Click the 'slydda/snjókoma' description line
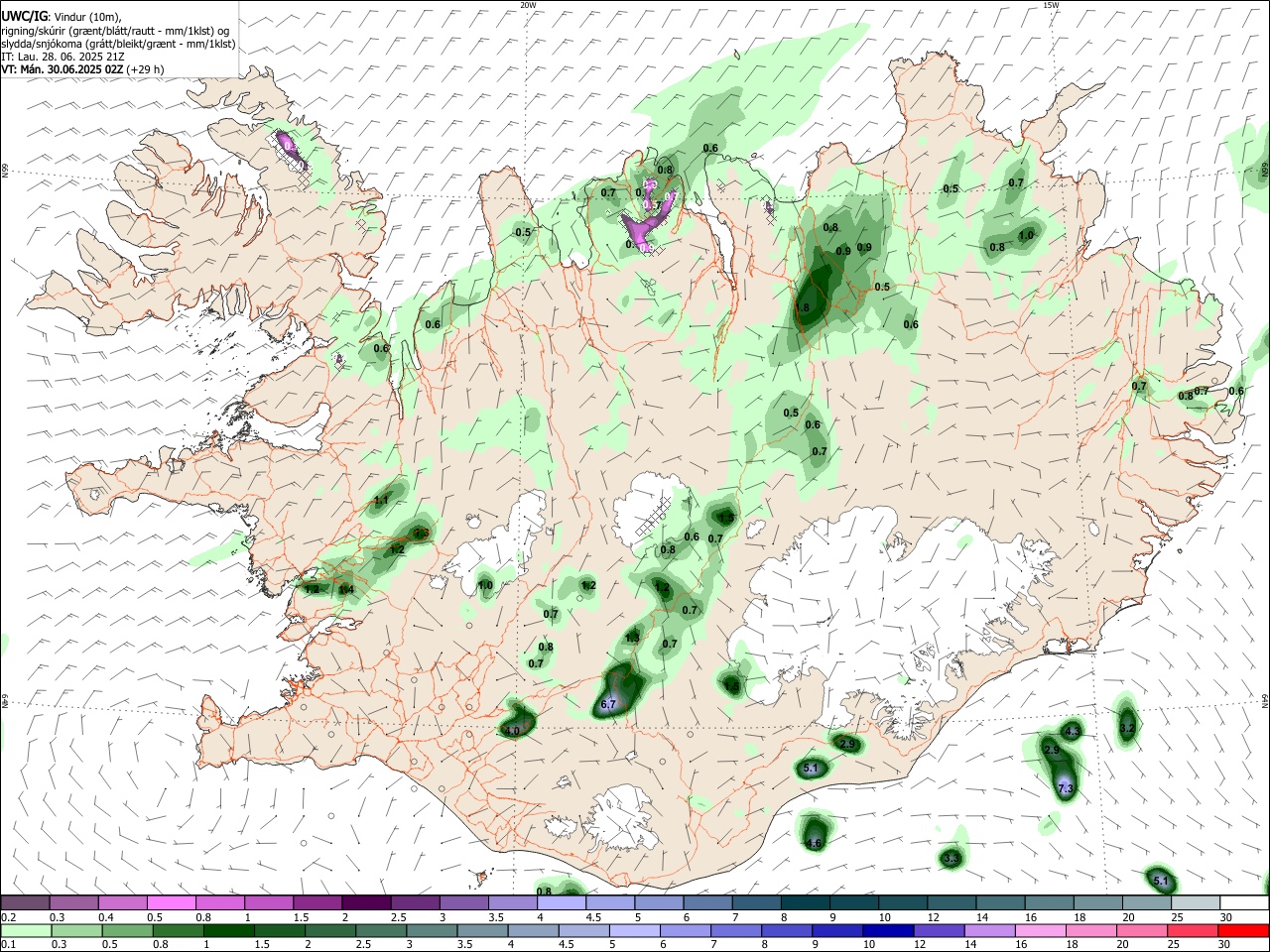 tap(118, 44)
